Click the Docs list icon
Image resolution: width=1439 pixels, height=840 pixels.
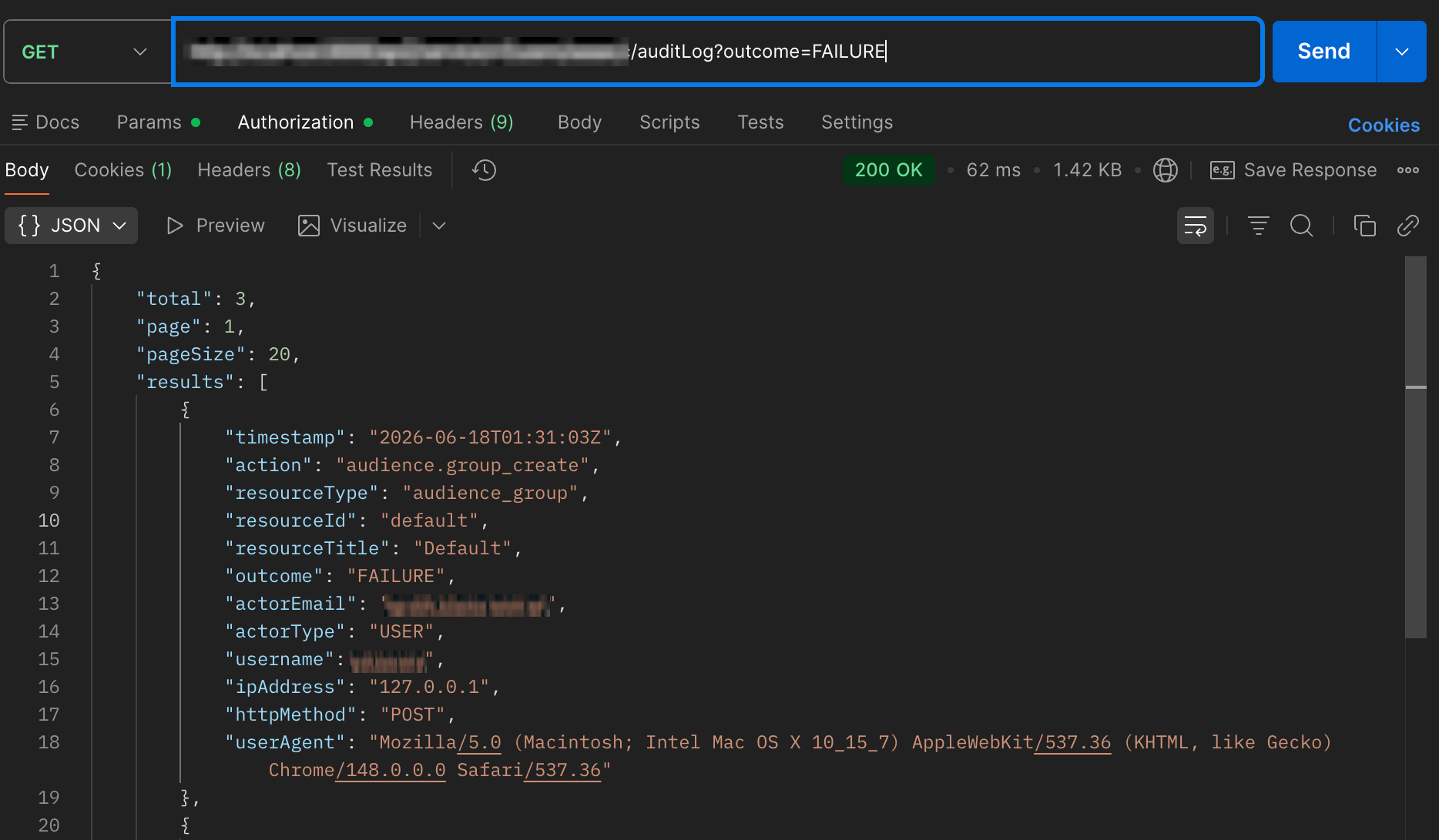[x=20, y=122]
